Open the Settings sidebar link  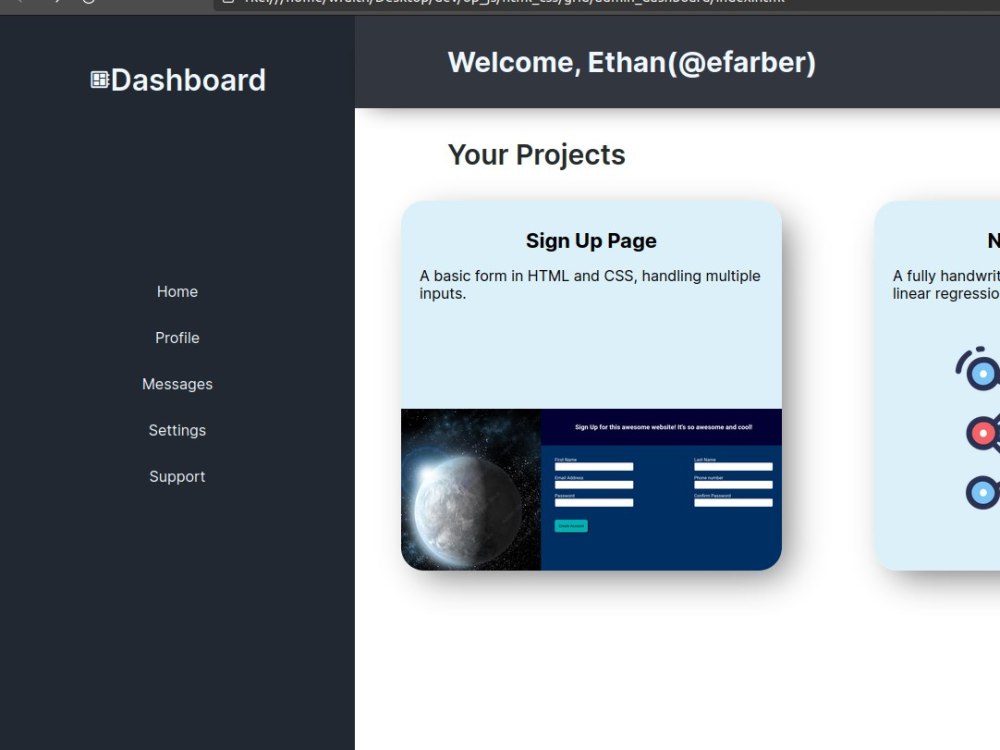pyautogui.click(x=177, y=430)
